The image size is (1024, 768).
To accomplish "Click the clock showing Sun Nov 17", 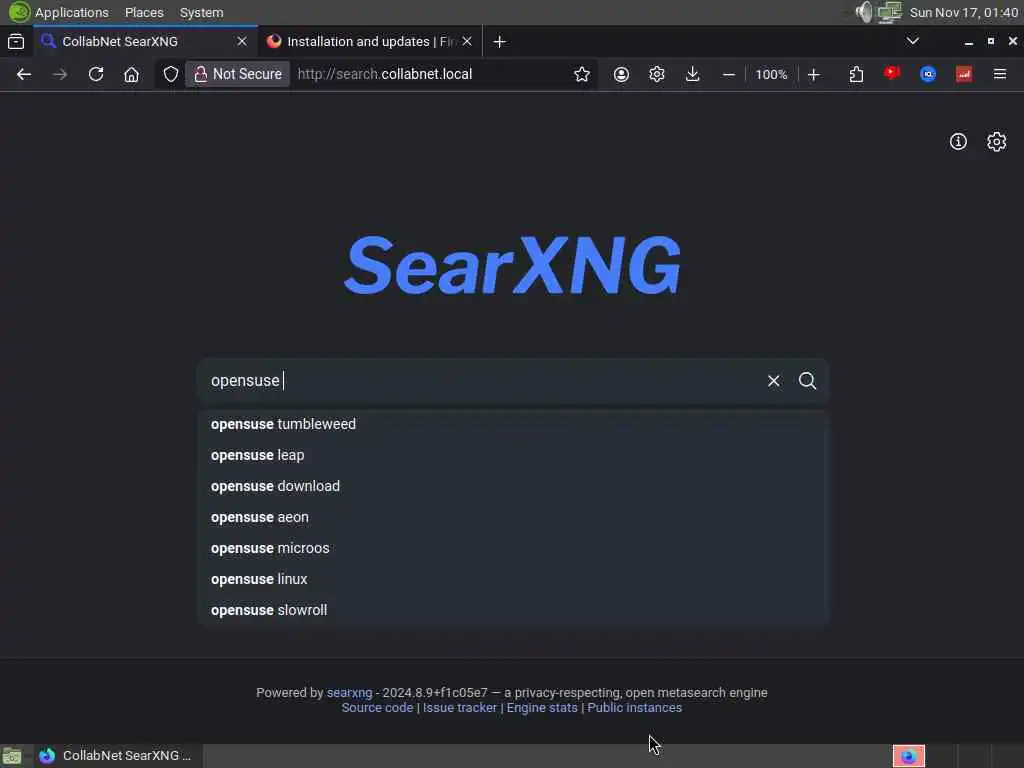I will pyautogui.click(x=964, y=12).
